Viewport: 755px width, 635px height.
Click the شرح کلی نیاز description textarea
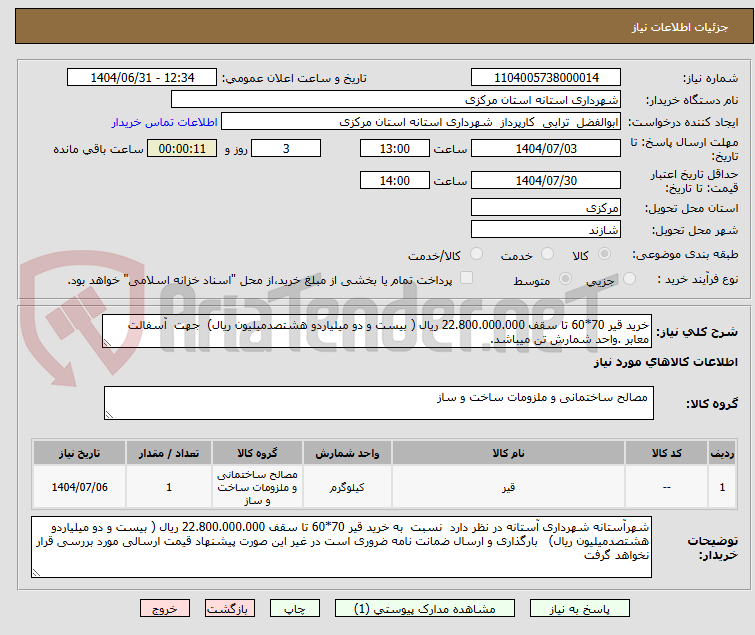tap(377, 331)
